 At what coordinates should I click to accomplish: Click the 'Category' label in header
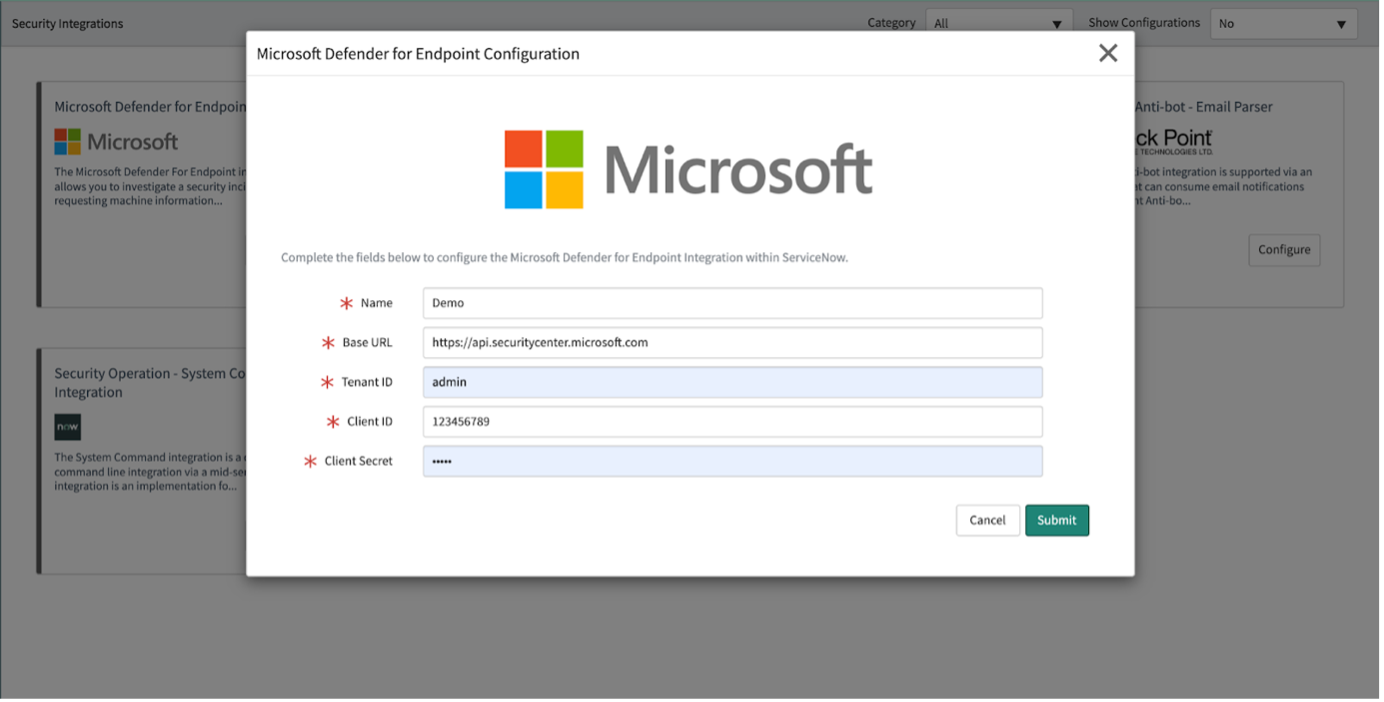click(892, 23)
